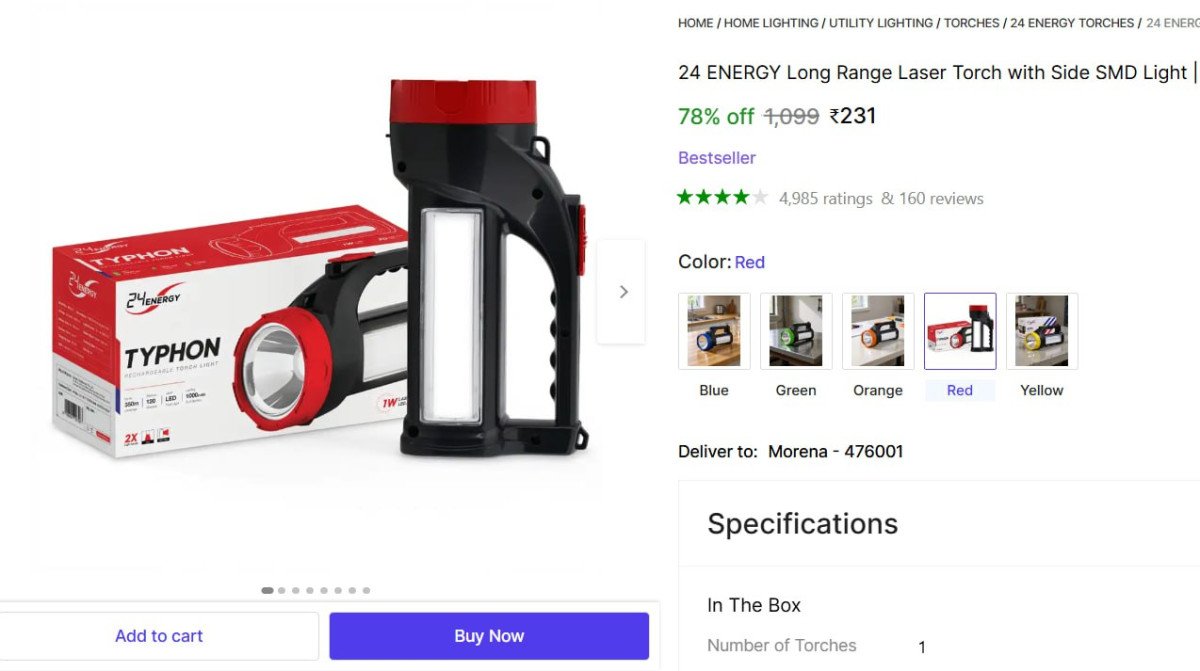Select the Blue color thumbnail
1200x671 pixels.
click(714, 331)
